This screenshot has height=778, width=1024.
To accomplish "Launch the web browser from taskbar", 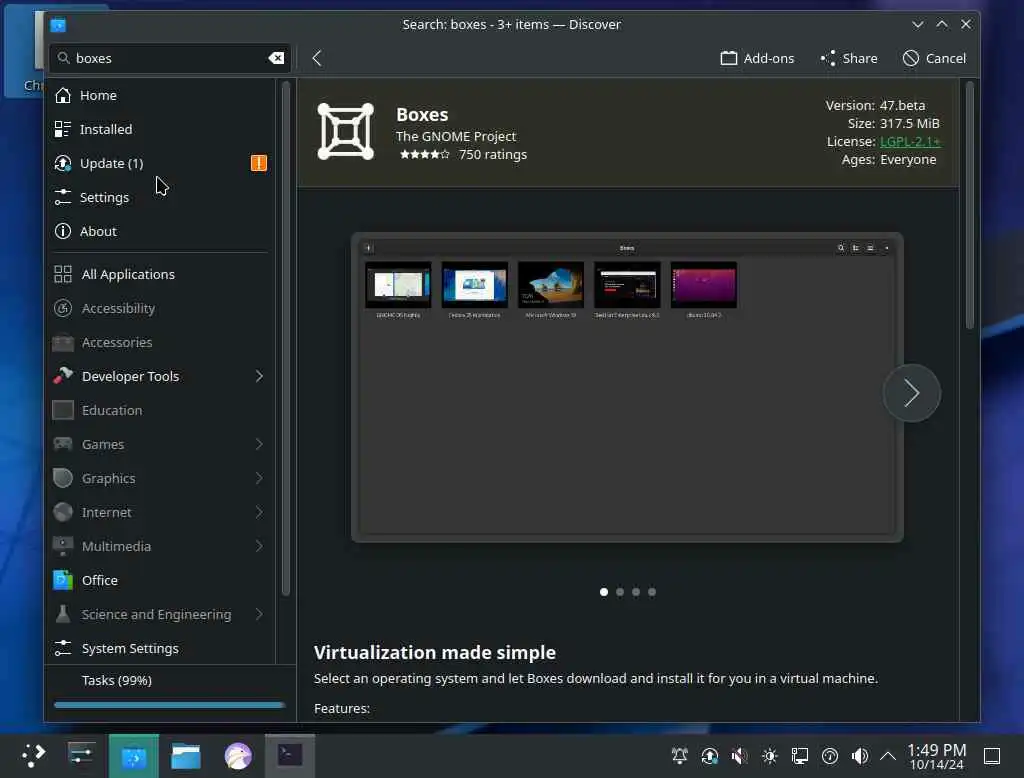I will point(238,756).
